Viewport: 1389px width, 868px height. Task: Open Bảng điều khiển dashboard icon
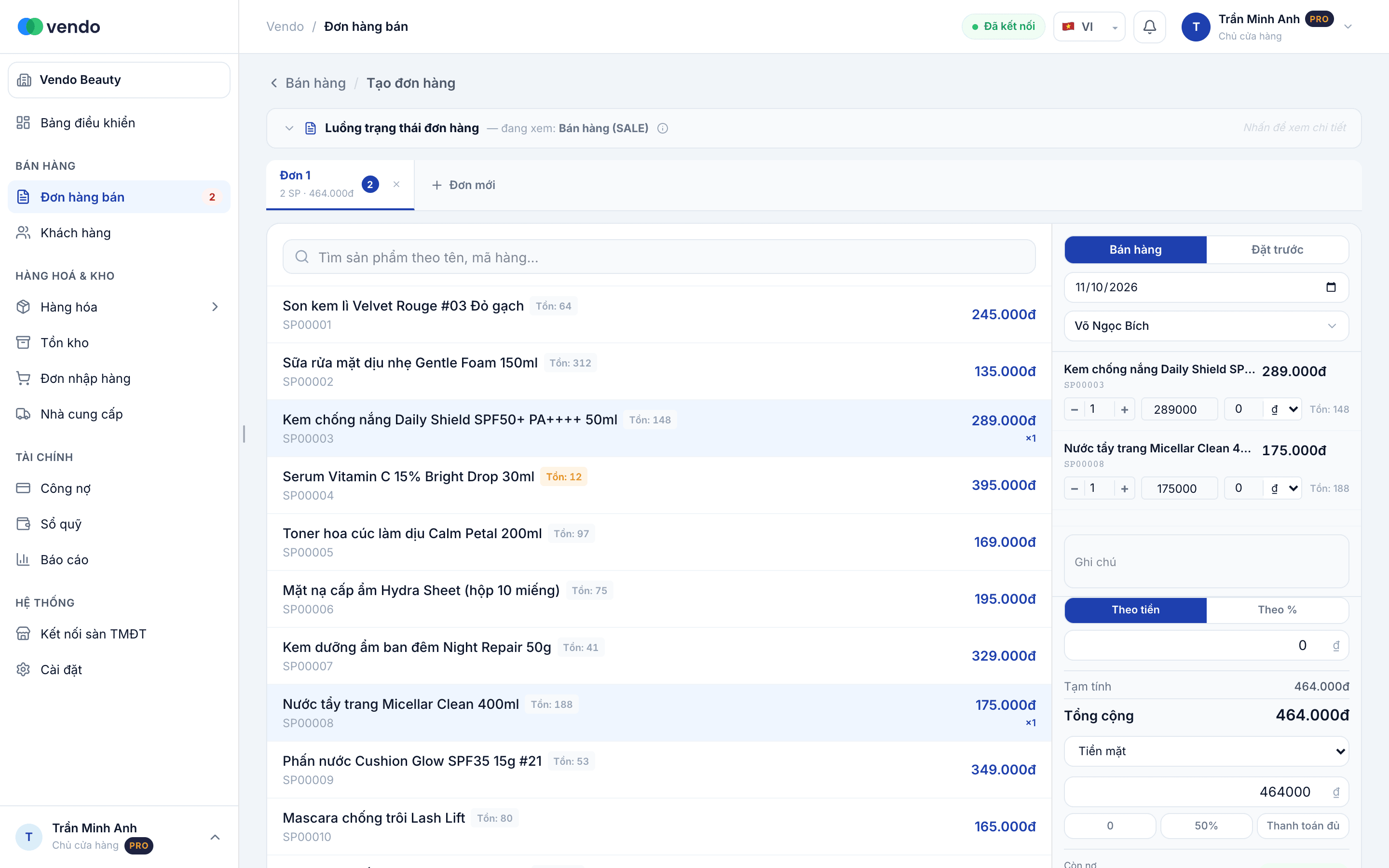point(23,123)
